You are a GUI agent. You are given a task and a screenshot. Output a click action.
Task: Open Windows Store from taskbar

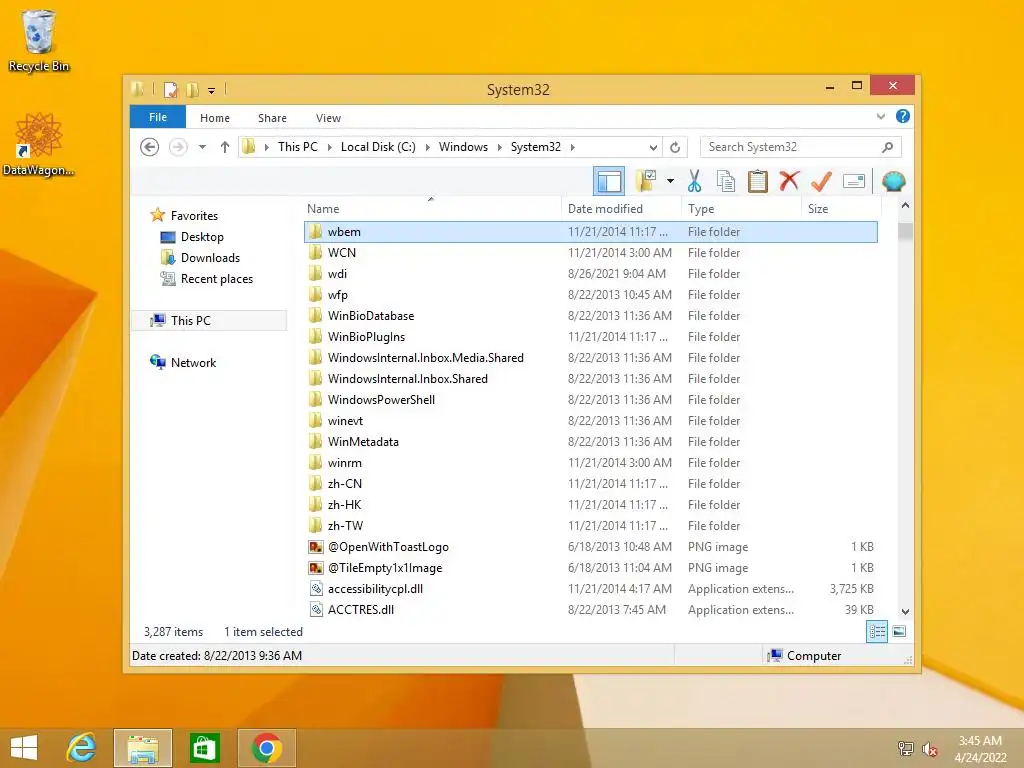(x=204, y=748)
